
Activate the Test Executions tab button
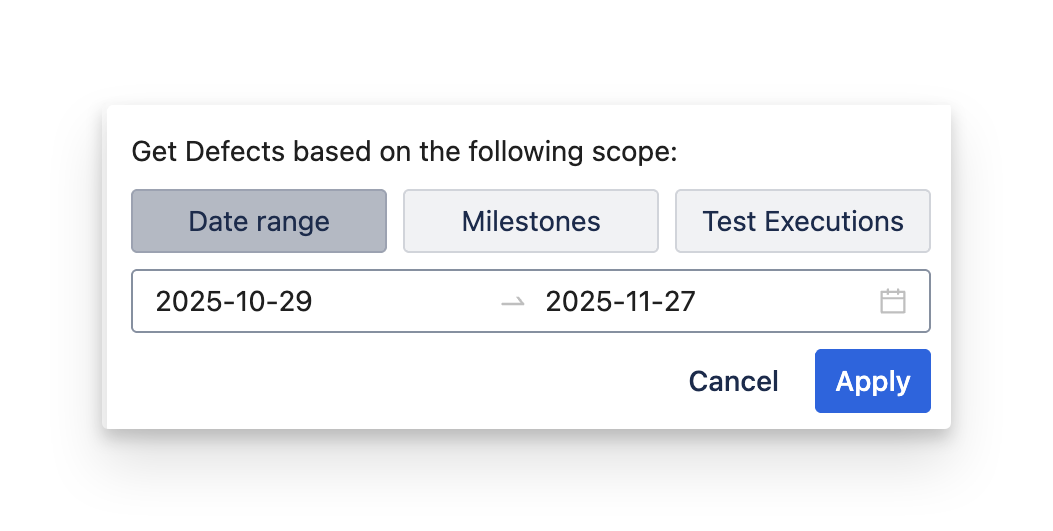[x=803, y=221]
